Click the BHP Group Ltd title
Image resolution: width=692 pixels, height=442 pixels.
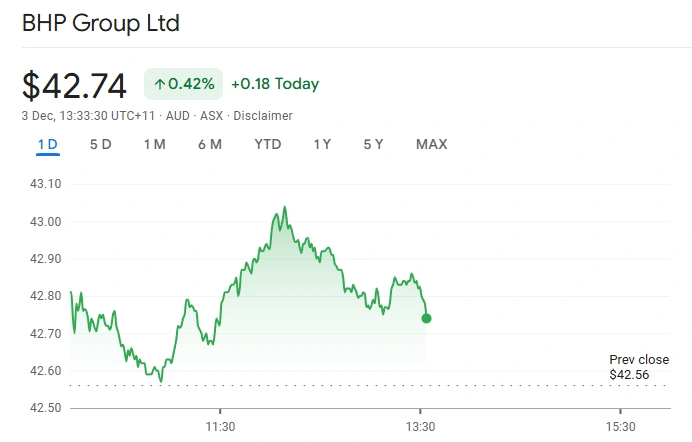pos(101,22)
